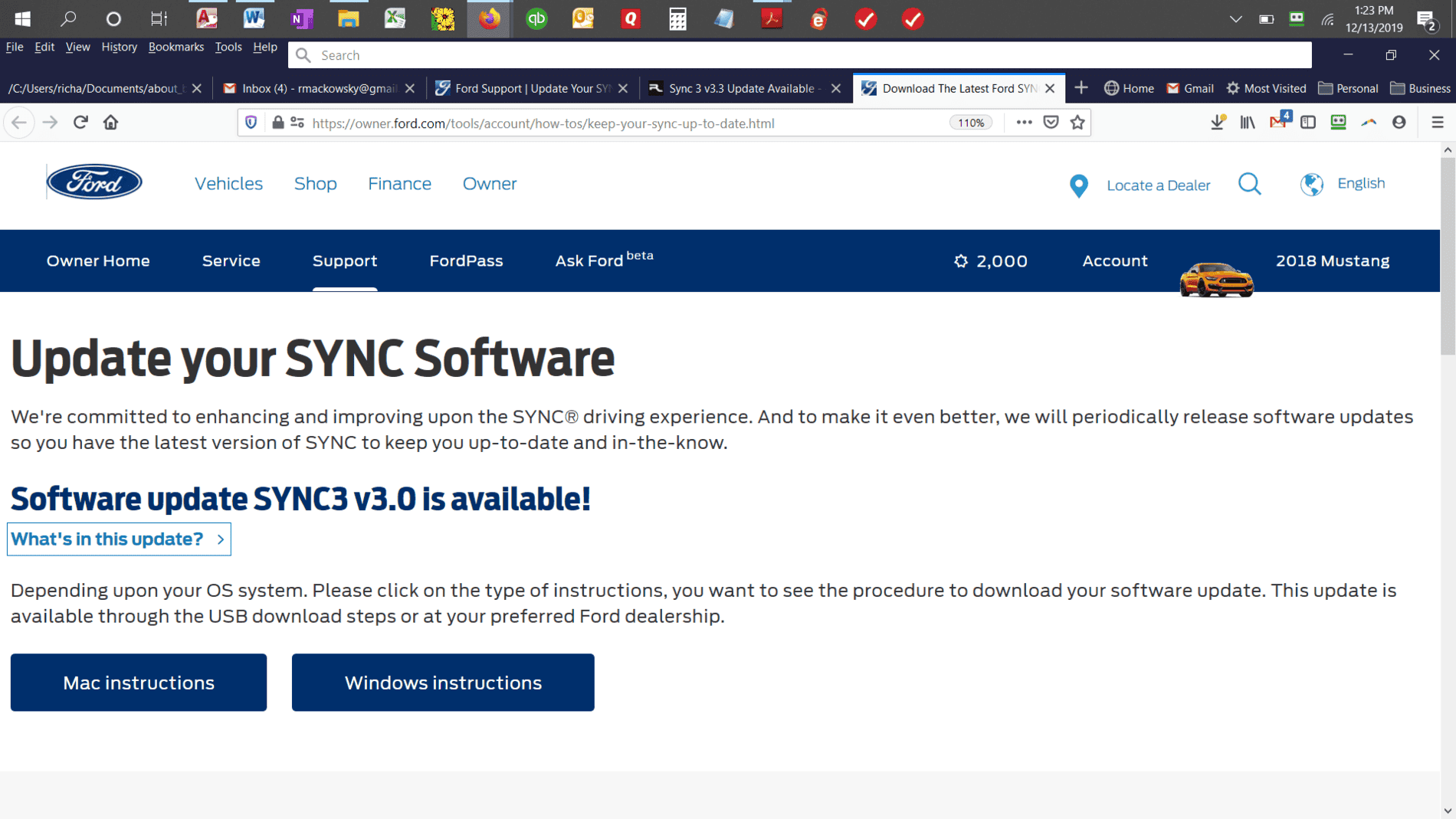Click the Locate a Dealer pin icon
Screen dimensions: 1456x819
[x=1078, y=185]
